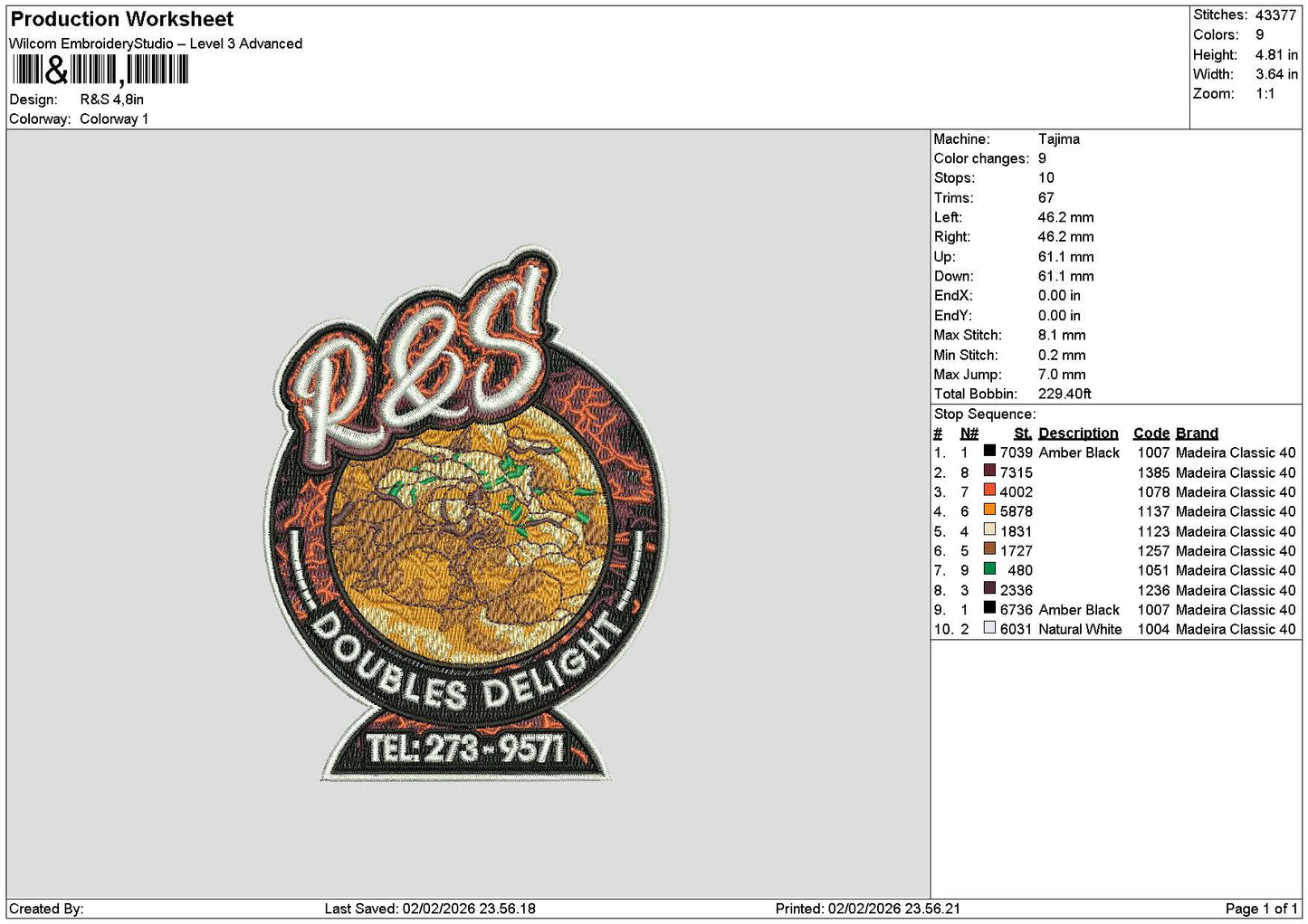Click the black swatch for stop 1
This screenshot has height=924, width=1308.
pyautogui.click(x=989, y=451)
